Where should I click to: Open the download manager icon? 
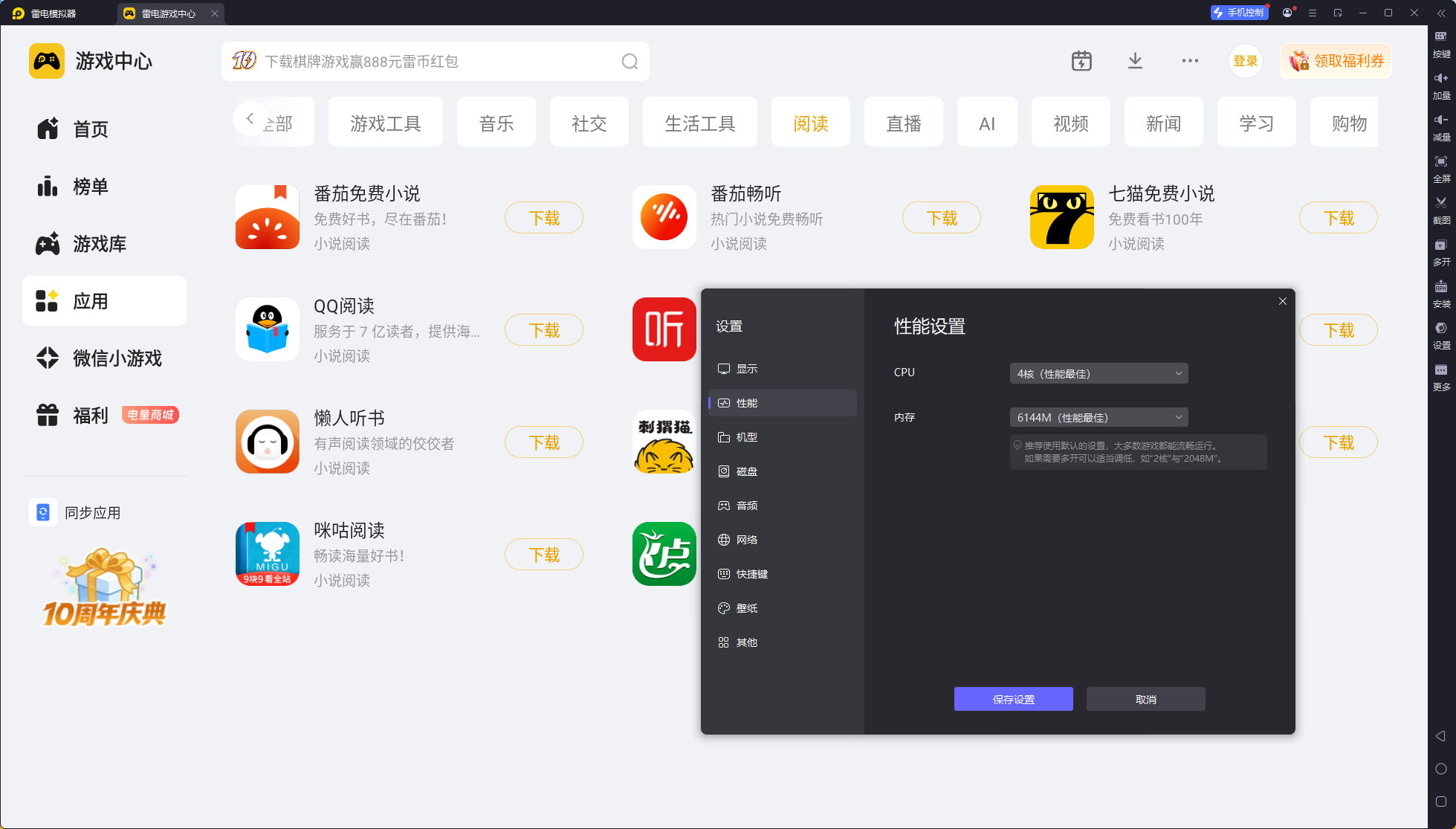pos(1135,61)
